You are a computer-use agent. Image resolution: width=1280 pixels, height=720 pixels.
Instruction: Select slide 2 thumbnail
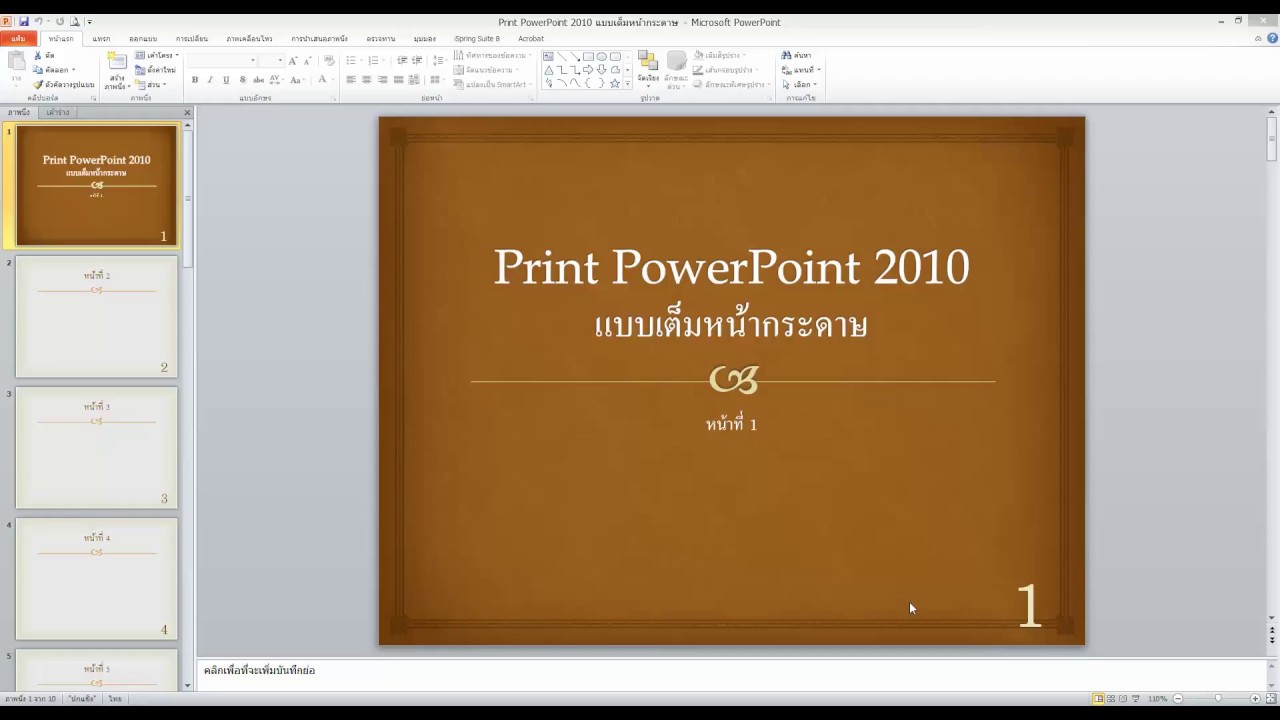tap(96, 317)
